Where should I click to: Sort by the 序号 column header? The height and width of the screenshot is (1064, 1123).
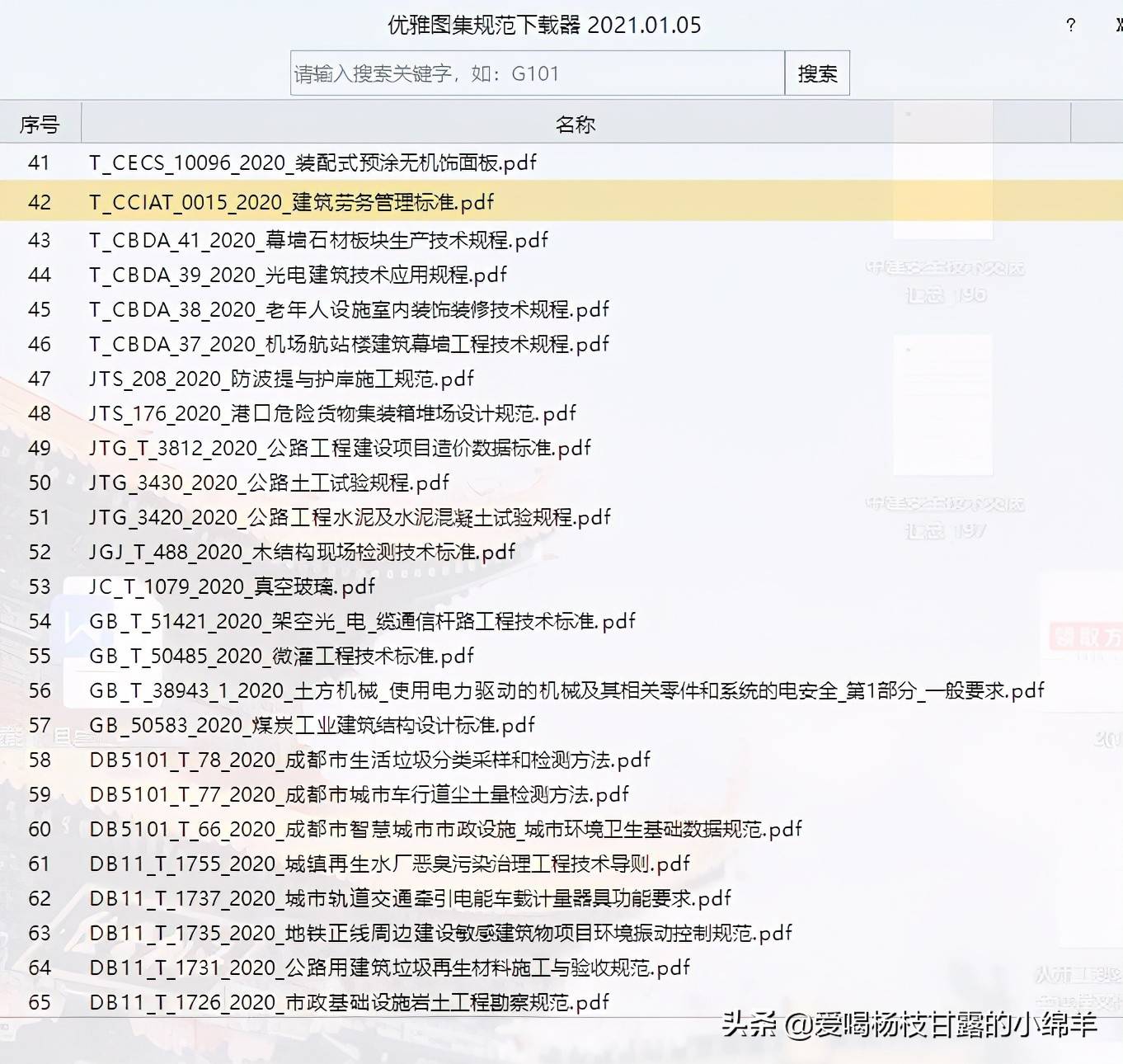[40, 124]
